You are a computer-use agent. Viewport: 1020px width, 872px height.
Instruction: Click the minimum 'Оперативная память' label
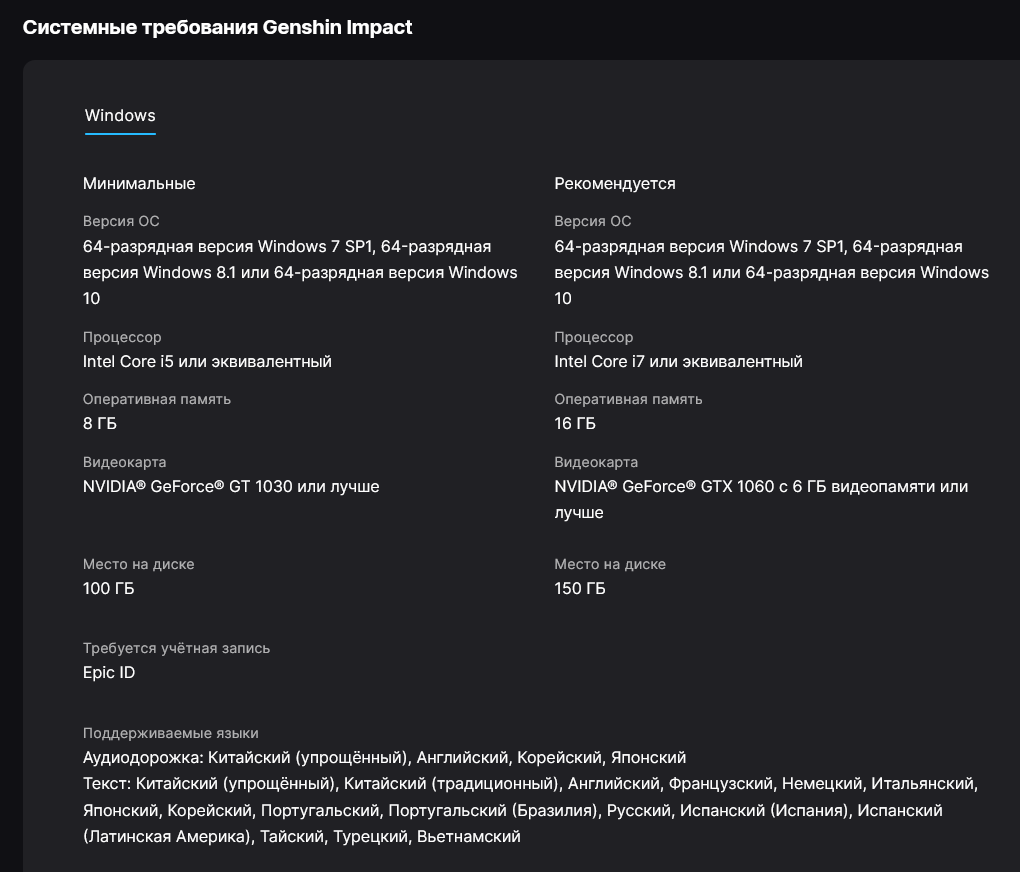[x=156, y=399]
